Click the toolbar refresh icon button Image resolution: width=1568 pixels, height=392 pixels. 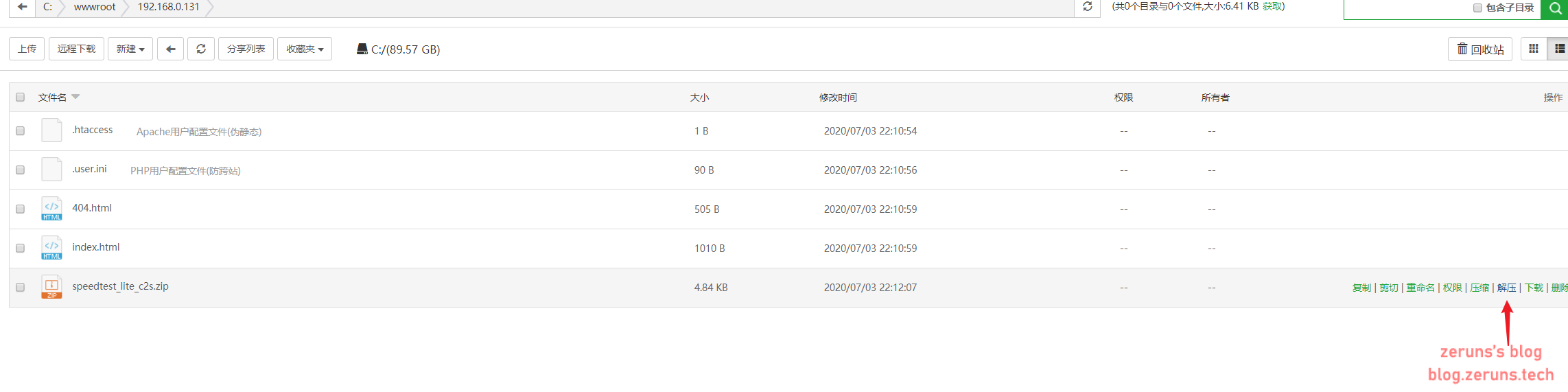pyautogui.click(x=201, y=49)
